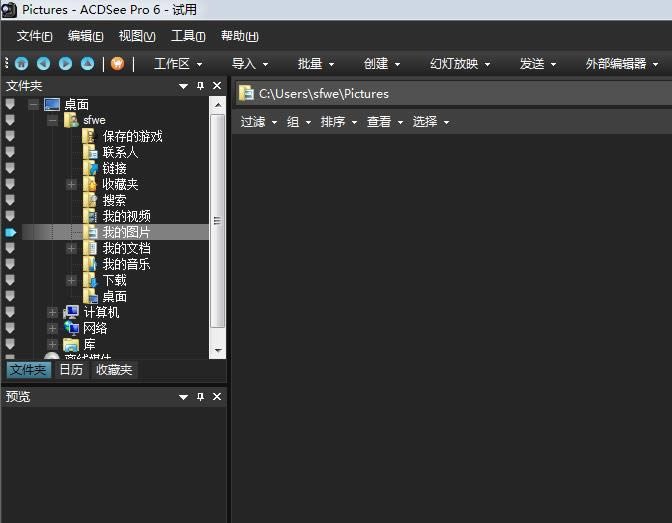The width and height of the screenshot is (672, 523).
Task: Open the 工具 menu
Action: point(188,36)
